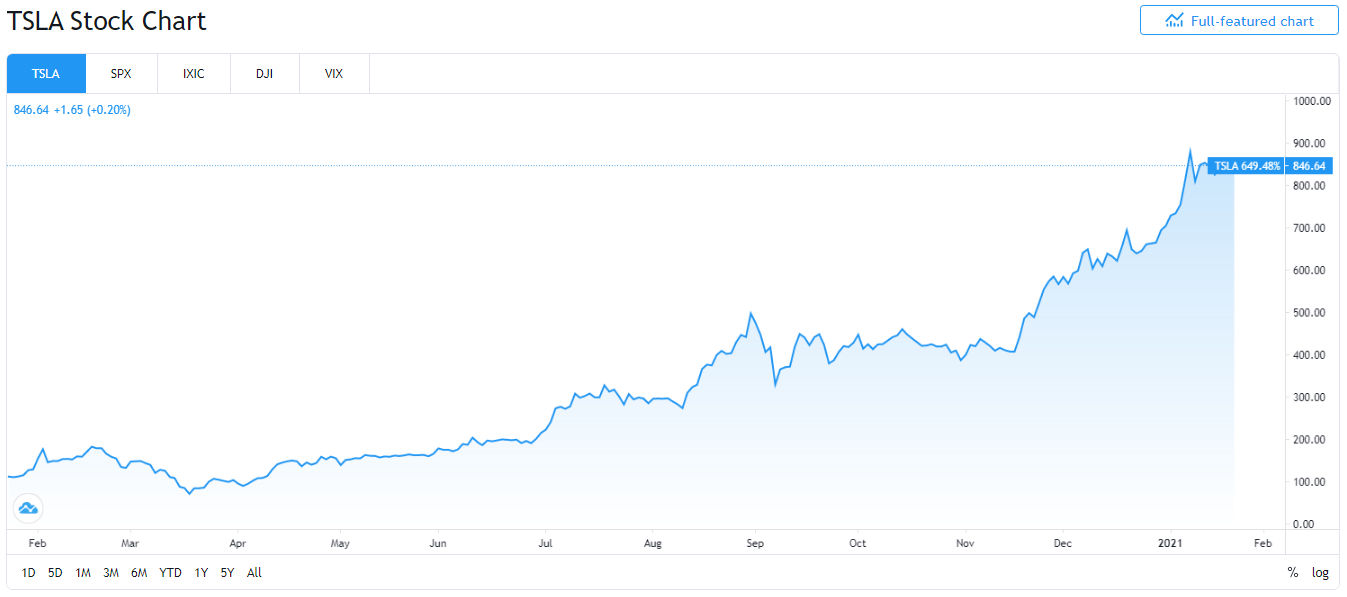Click the 846.64 +1.65 (+0.20%) quote text
The image size is (1347, 597).
point(72,110)
